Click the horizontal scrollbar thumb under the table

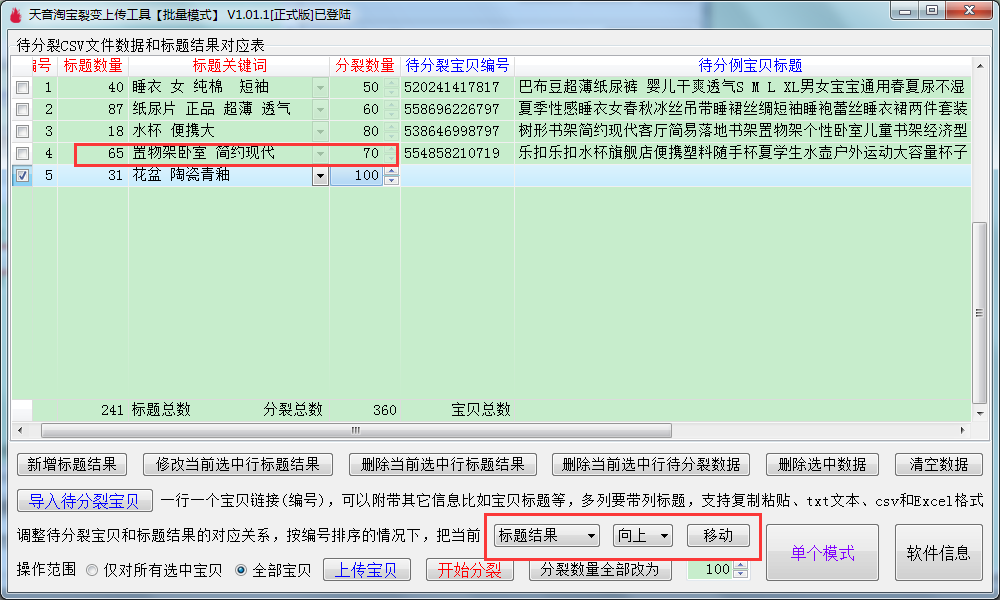click(x=355, y=431)
